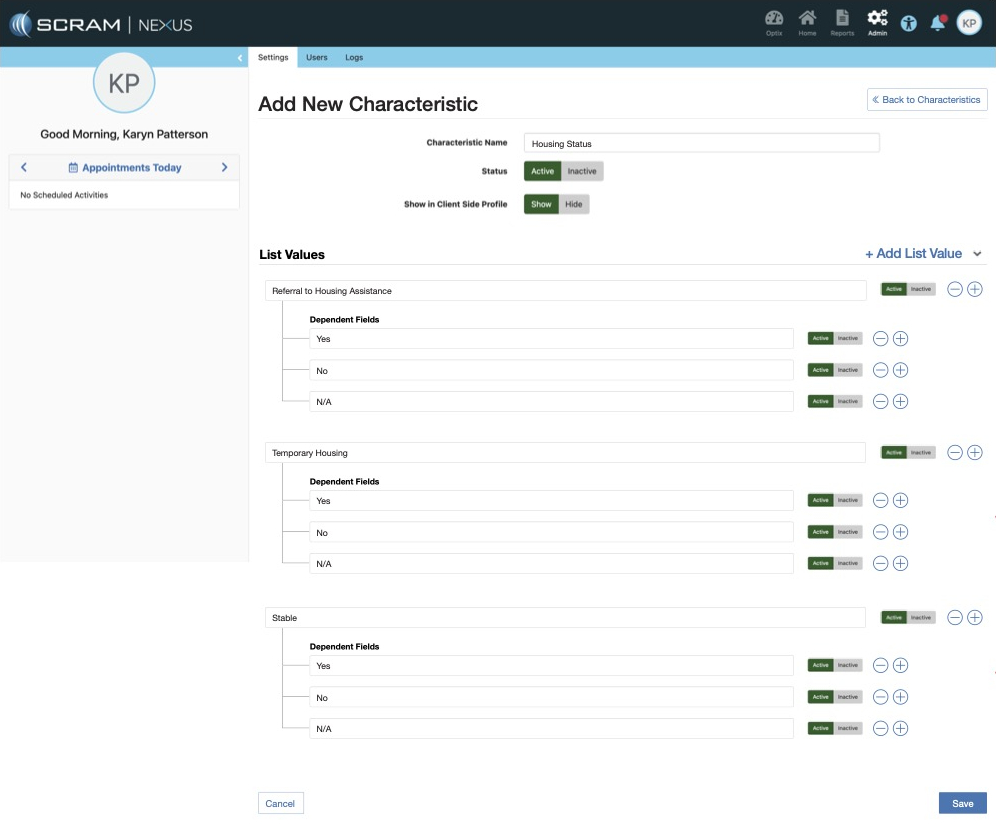The height and width of the screenshot is (835, 996).
Task: Click the Characteristic Name input field
Action: [701, 143]
